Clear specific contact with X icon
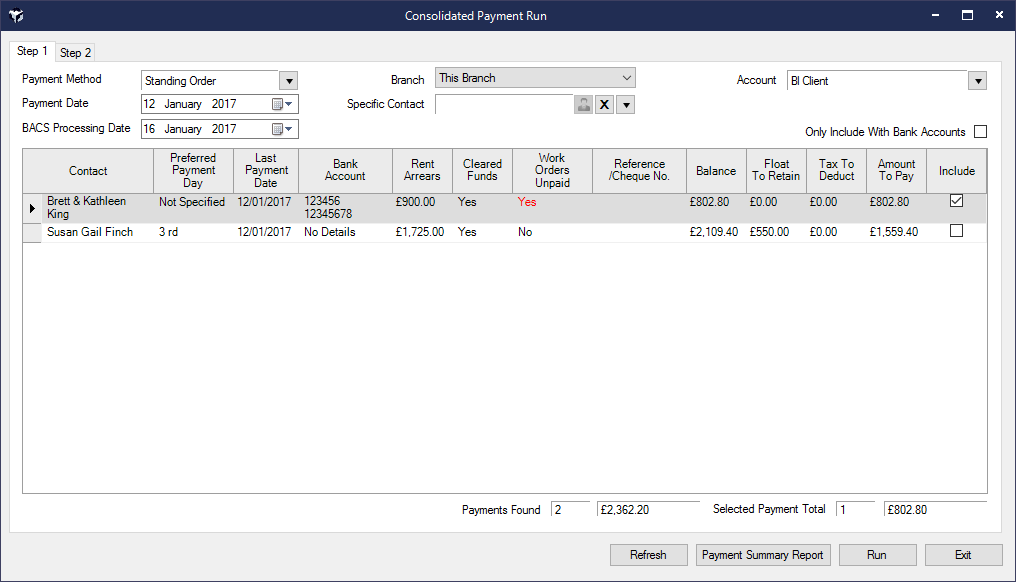1016x582 pixels. pyautogui.click(x=604, y=105)
